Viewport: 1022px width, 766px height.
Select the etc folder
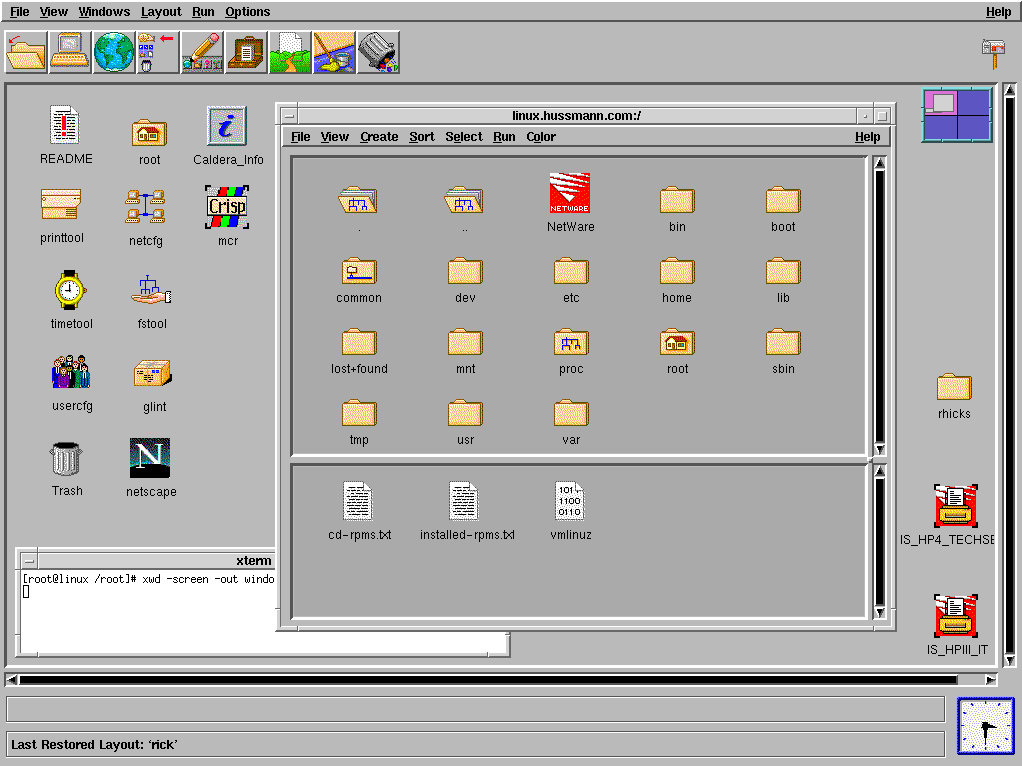pyautogui.click(x=571, y=272)
